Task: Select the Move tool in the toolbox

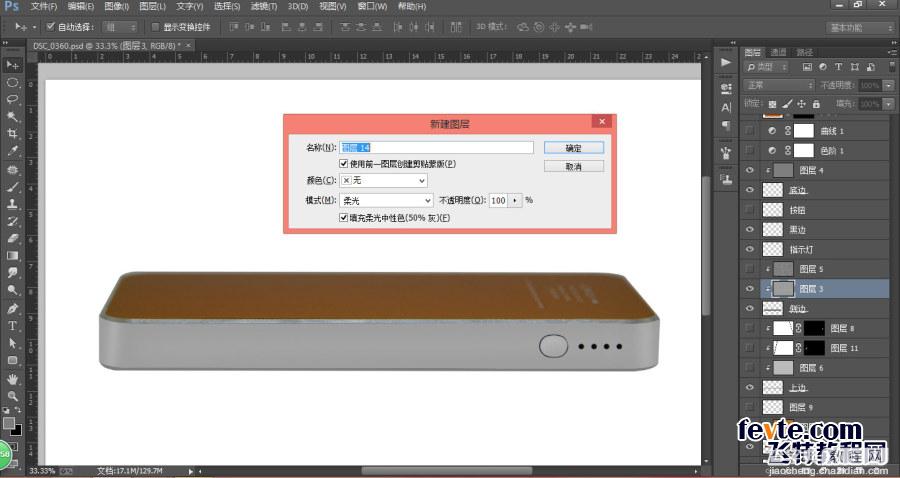Action: pyautogui.click(x=12, y=65)
